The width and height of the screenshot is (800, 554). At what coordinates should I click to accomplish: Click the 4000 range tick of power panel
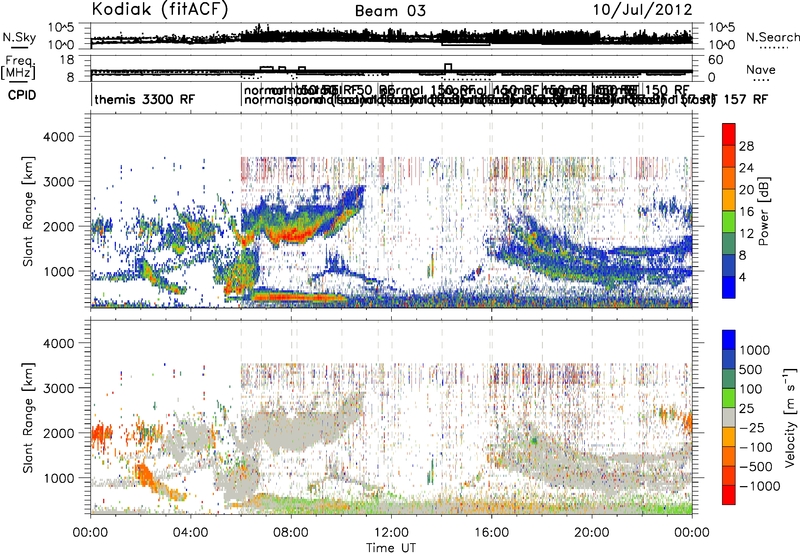point(59,137)
